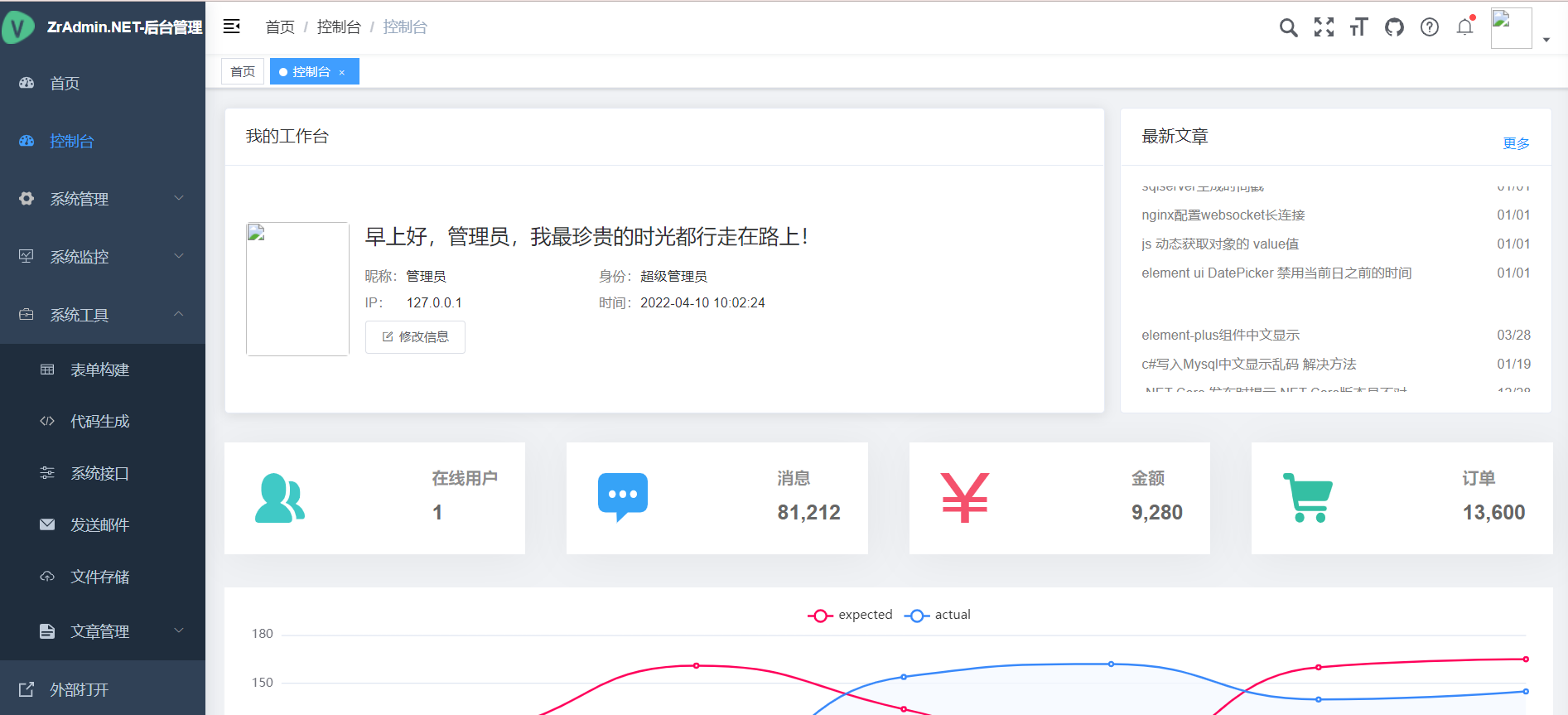
Task: Open user avatar dropdown arrow
Action: tap(1546, 39)
